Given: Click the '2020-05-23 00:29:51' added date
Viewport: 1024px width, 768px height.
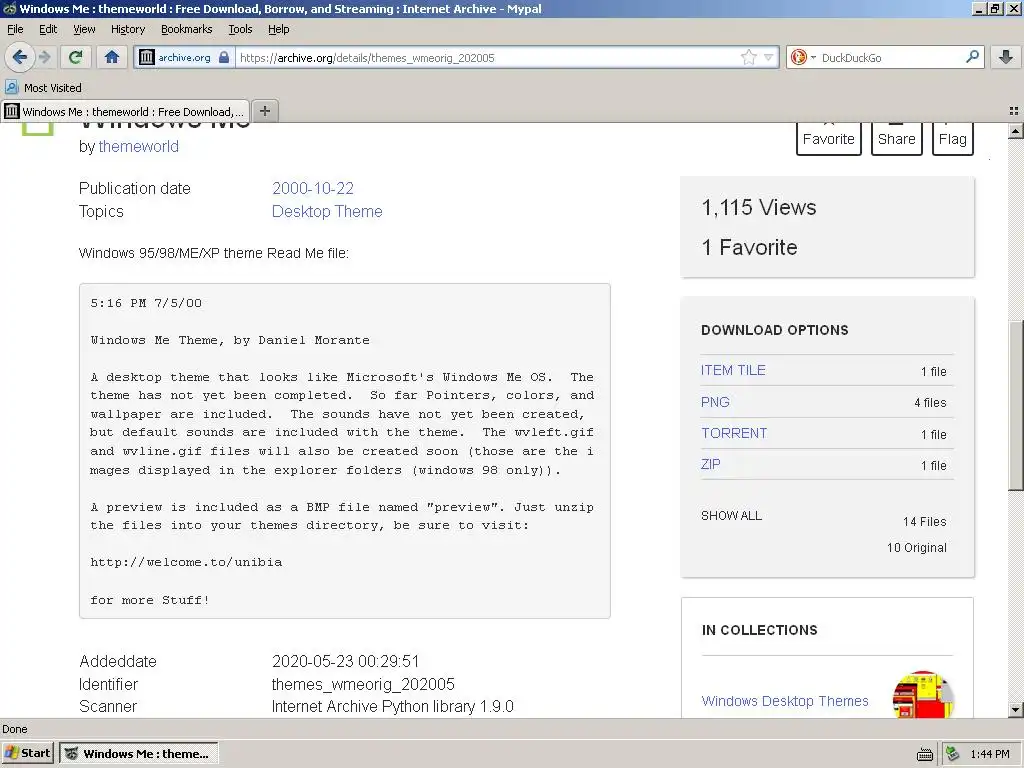Looking at the screenshot, I should 345,661.
